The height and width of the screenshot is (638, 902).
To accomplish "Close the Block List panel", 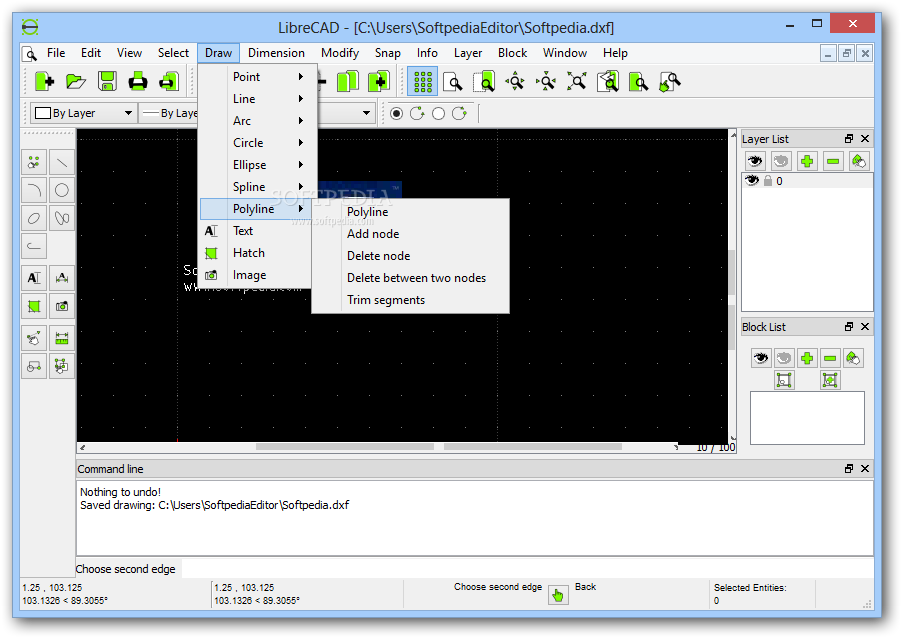I will click(x=865, y=327).
